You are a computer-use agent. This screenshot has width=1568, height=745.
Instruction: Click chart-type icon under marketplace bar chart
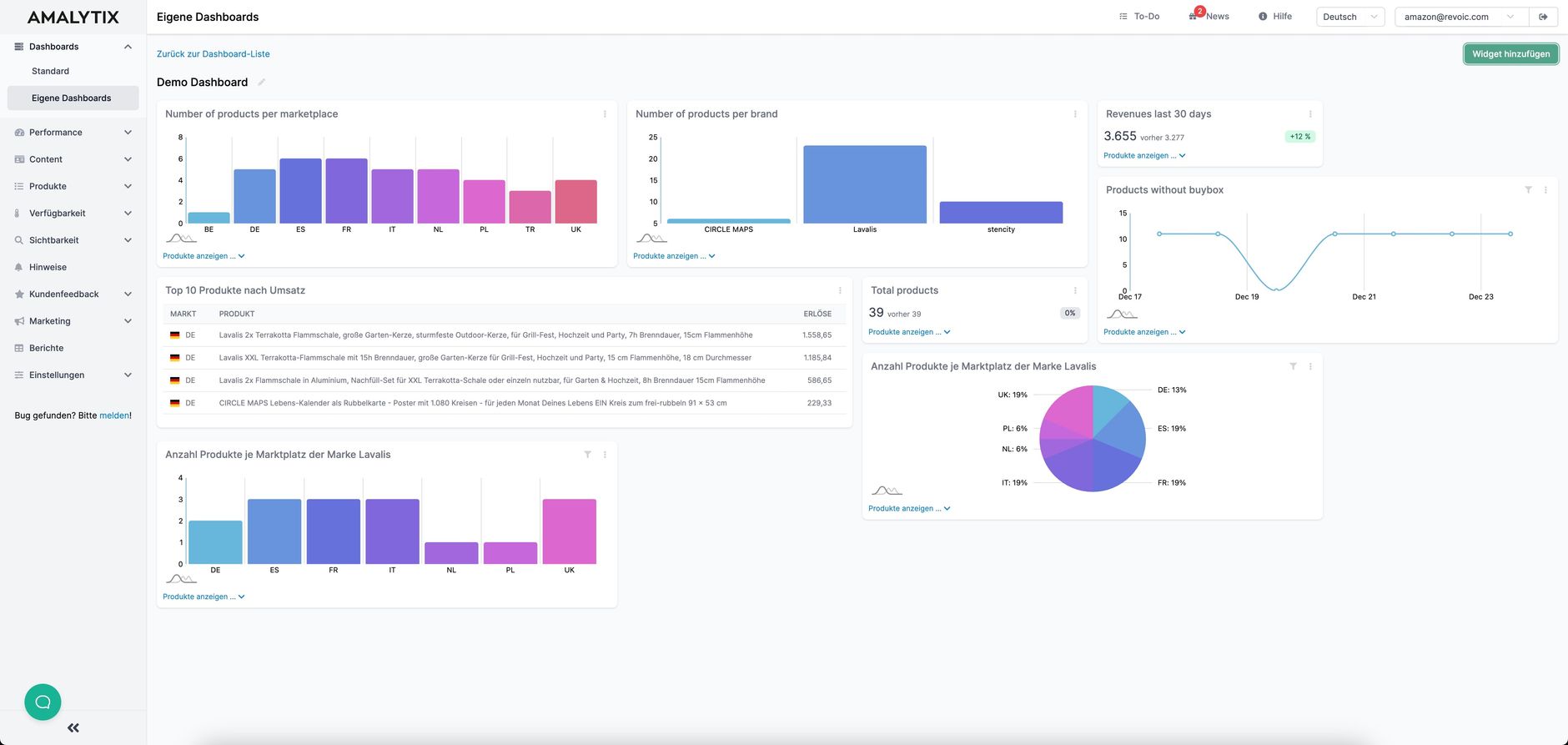pyautogui.click(x=181, y=239)
